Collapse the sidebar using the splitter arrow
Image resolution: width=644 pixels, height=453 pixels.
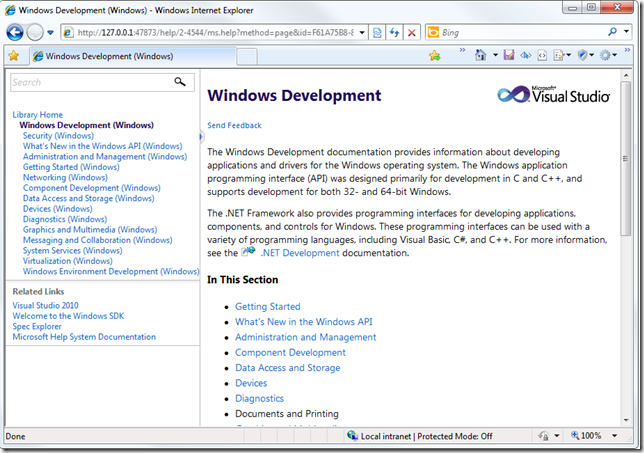pos(201,137)
